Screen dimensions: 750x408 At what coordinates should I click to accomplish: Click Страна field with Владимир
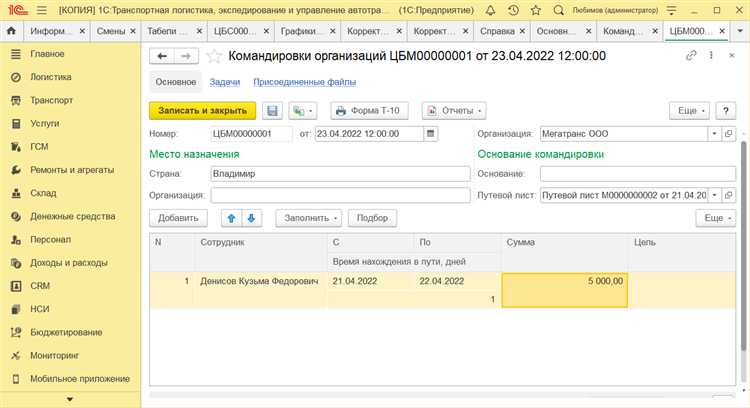[x=340, y=174]
